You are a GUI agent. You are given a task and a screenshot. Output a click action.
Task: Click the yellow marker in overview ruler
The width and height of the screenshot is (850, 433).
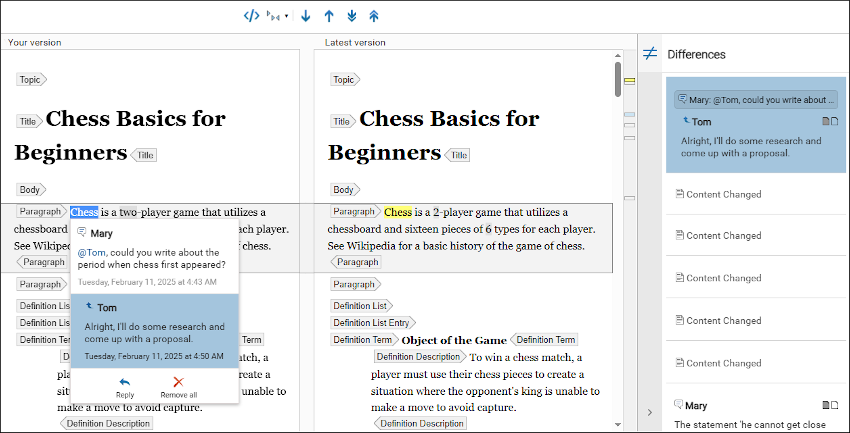click(630, 81)
